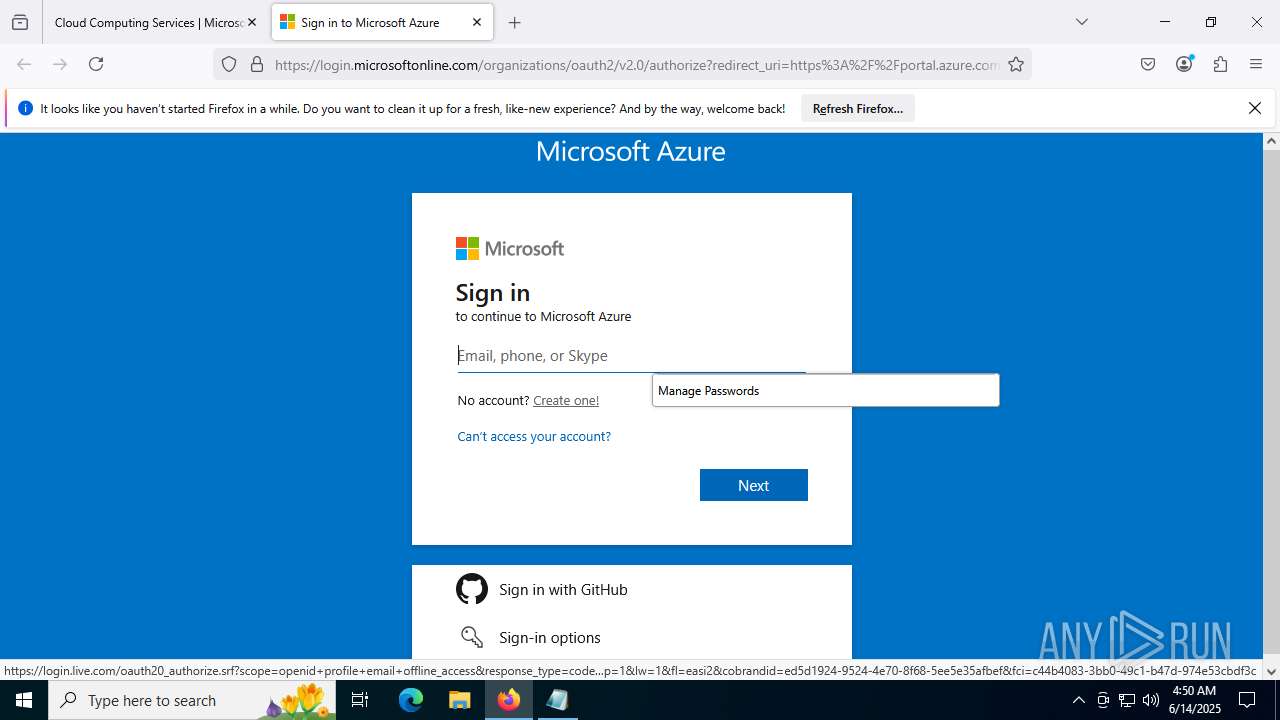This screenshot has height=720, width=1280.
Task: Dismiss the Firefox refresh notification bar
Action: (x=1255, y=108)
